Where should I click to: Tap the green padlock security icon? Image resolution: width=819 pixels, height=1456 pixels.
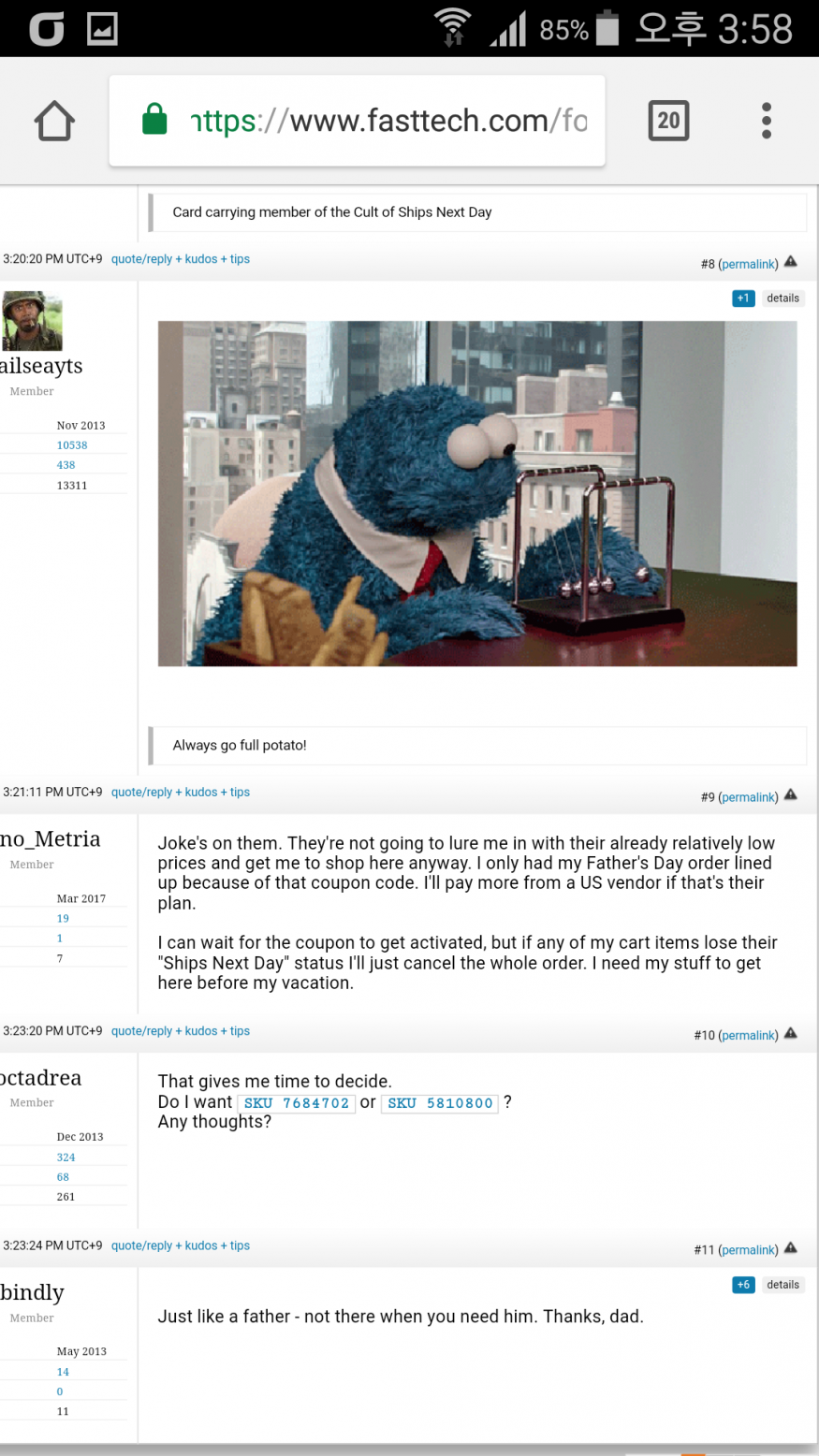pyautogui.click(x=154, y=120)
